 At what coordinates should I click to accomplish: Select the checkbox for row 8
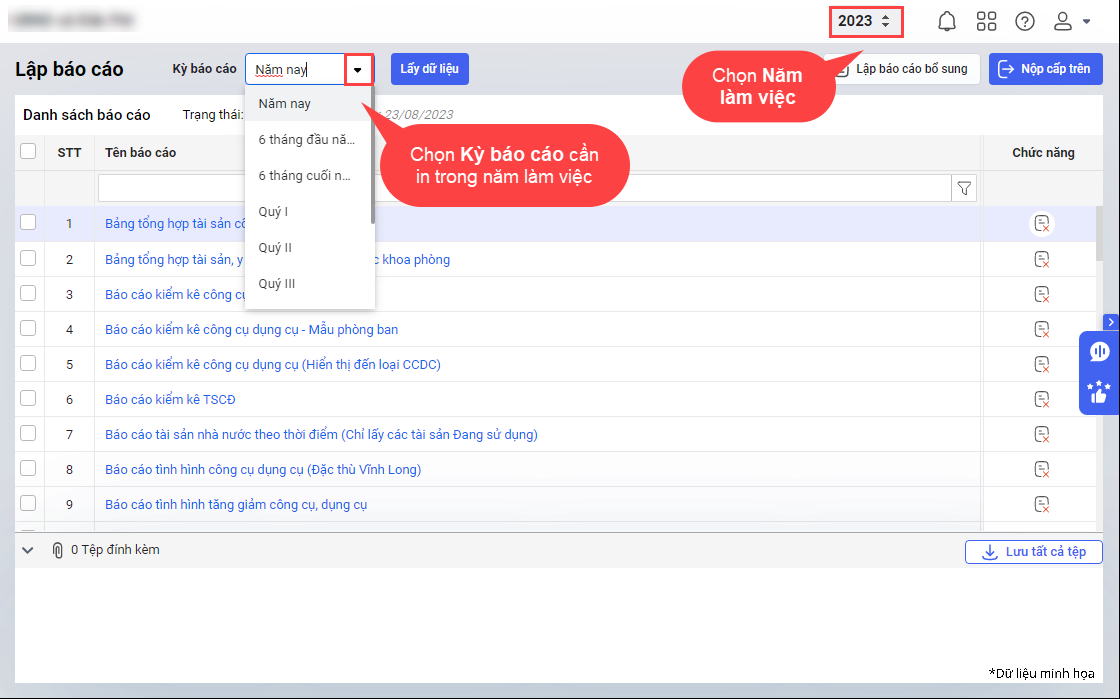tap(28, 468)
